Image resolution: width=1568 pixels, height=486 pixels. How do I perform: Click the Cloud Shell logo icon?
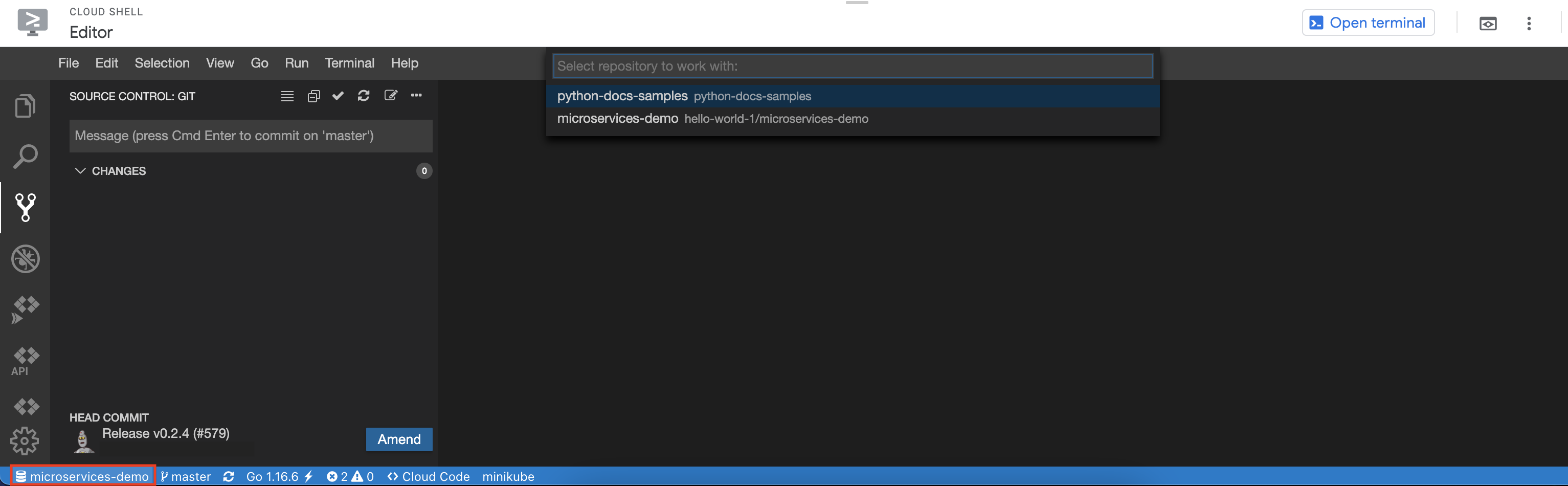click(32, 23)
